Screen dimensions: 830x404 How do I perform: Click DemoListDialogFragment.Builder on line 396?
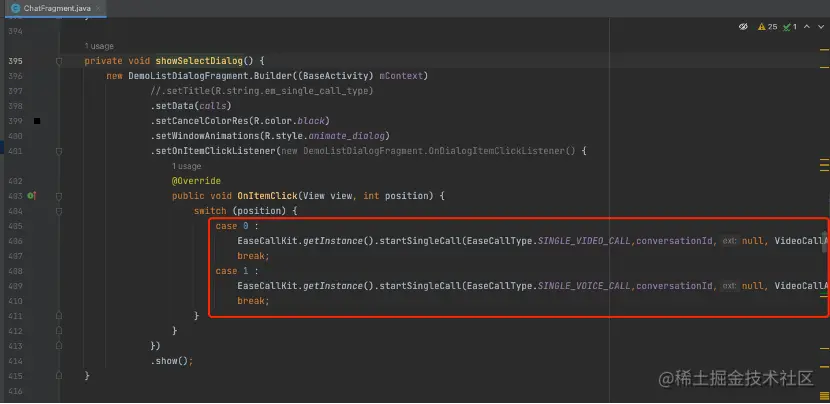click(210, 76)
